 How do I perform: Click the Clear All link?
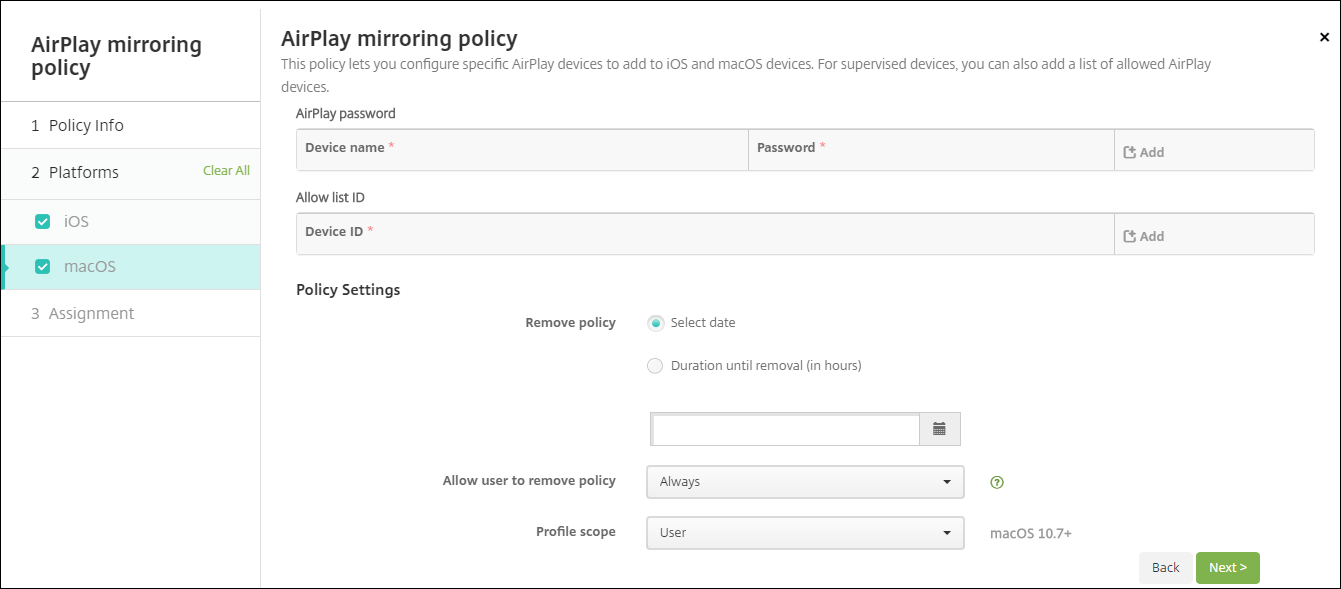(x=226, y=171)
